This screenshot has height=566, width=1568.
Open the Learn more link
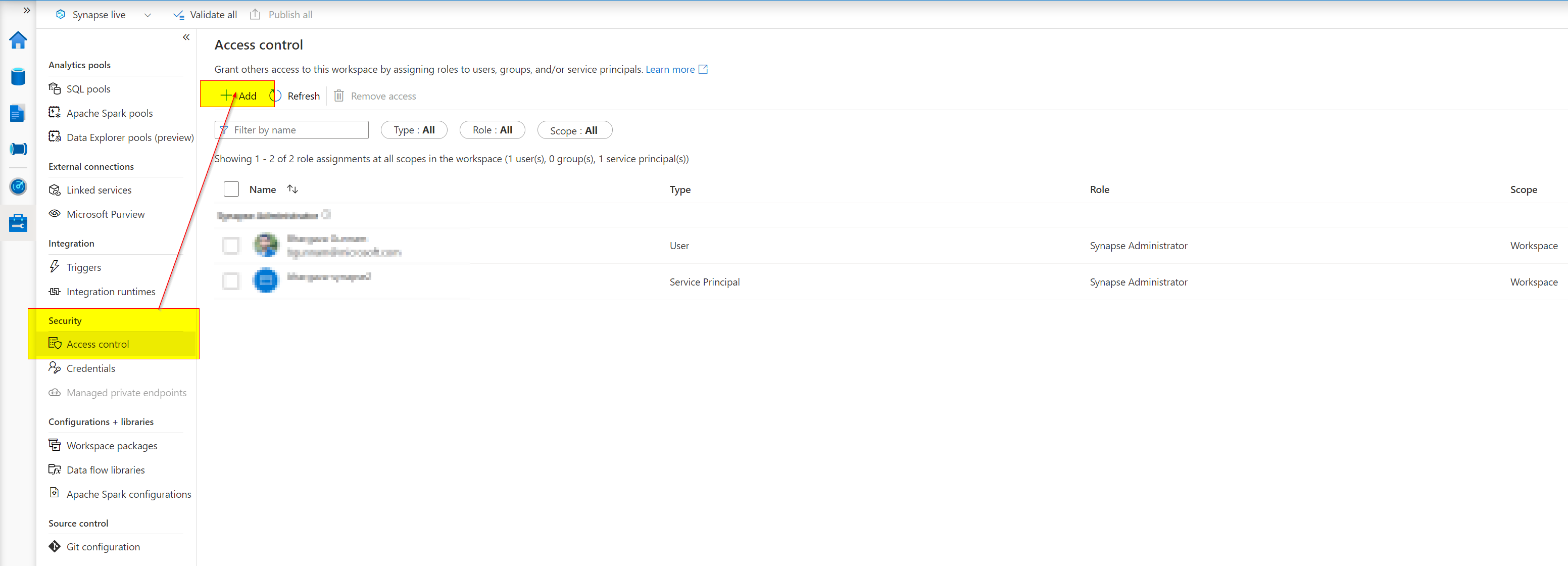pos(671,69)
